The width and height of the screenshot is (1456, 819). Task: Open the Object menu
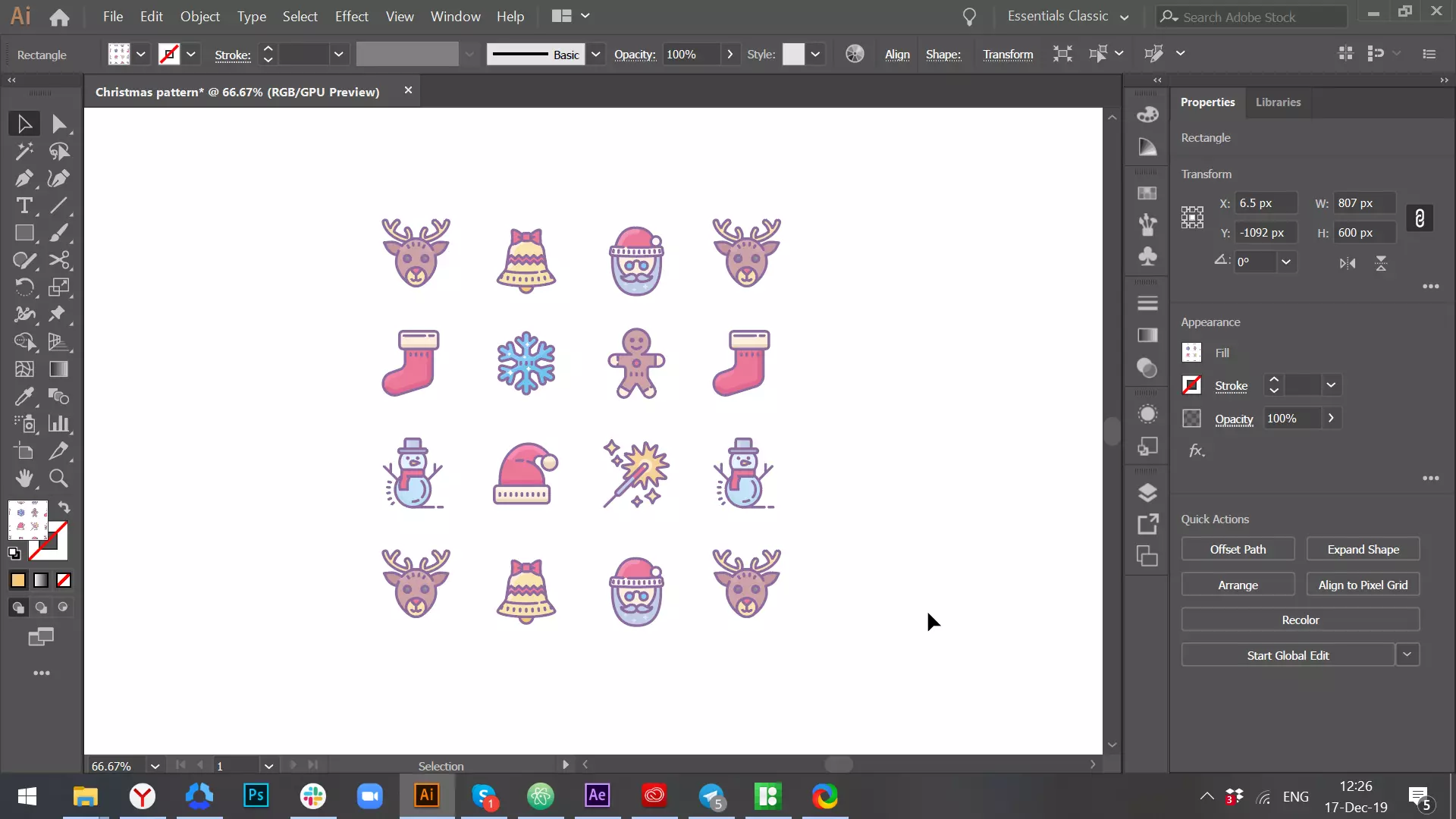[x=199, y=16]
